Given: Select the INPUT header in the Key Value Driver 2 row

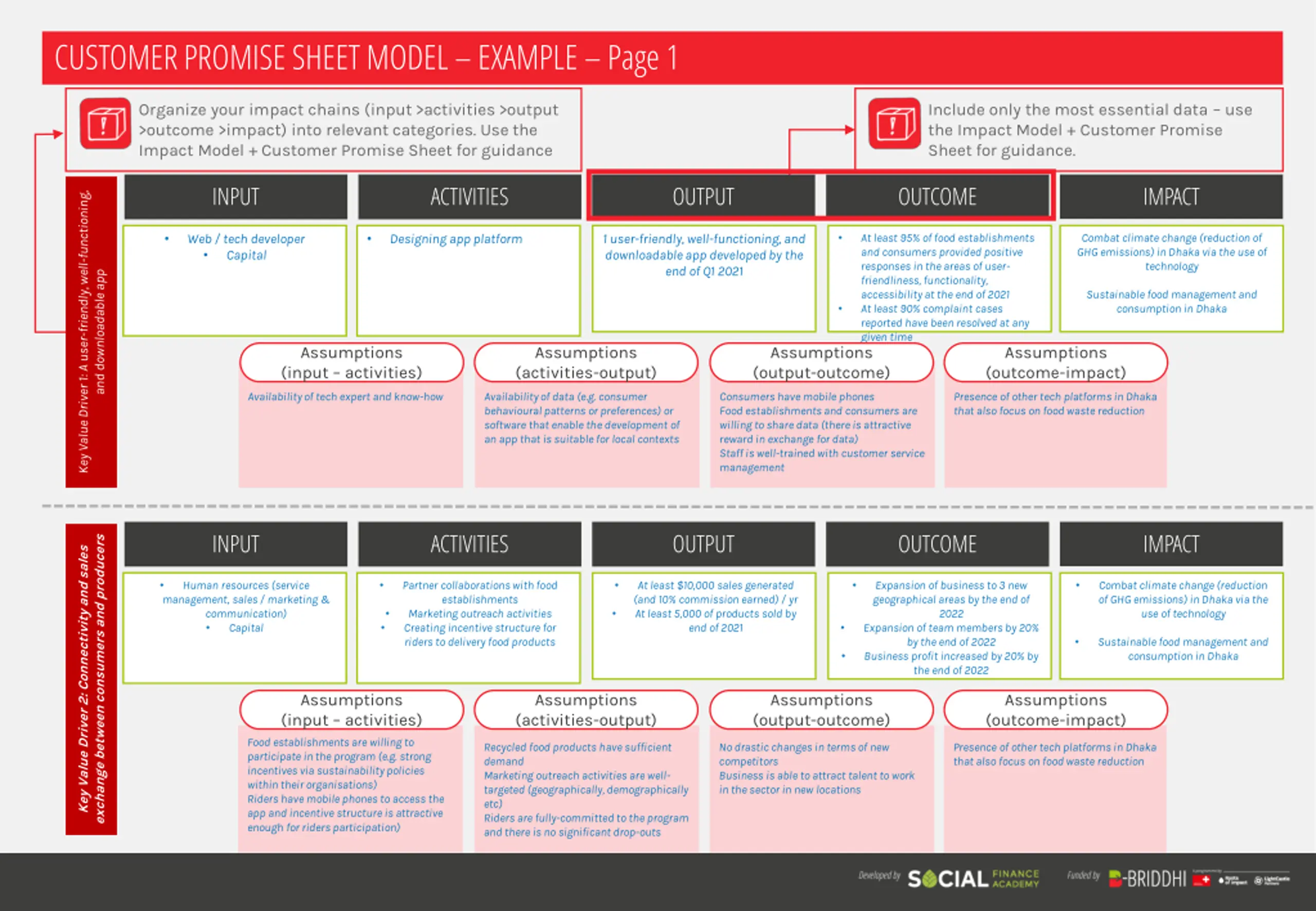Looking at the screenshot, I should click(x=235, y=544).
